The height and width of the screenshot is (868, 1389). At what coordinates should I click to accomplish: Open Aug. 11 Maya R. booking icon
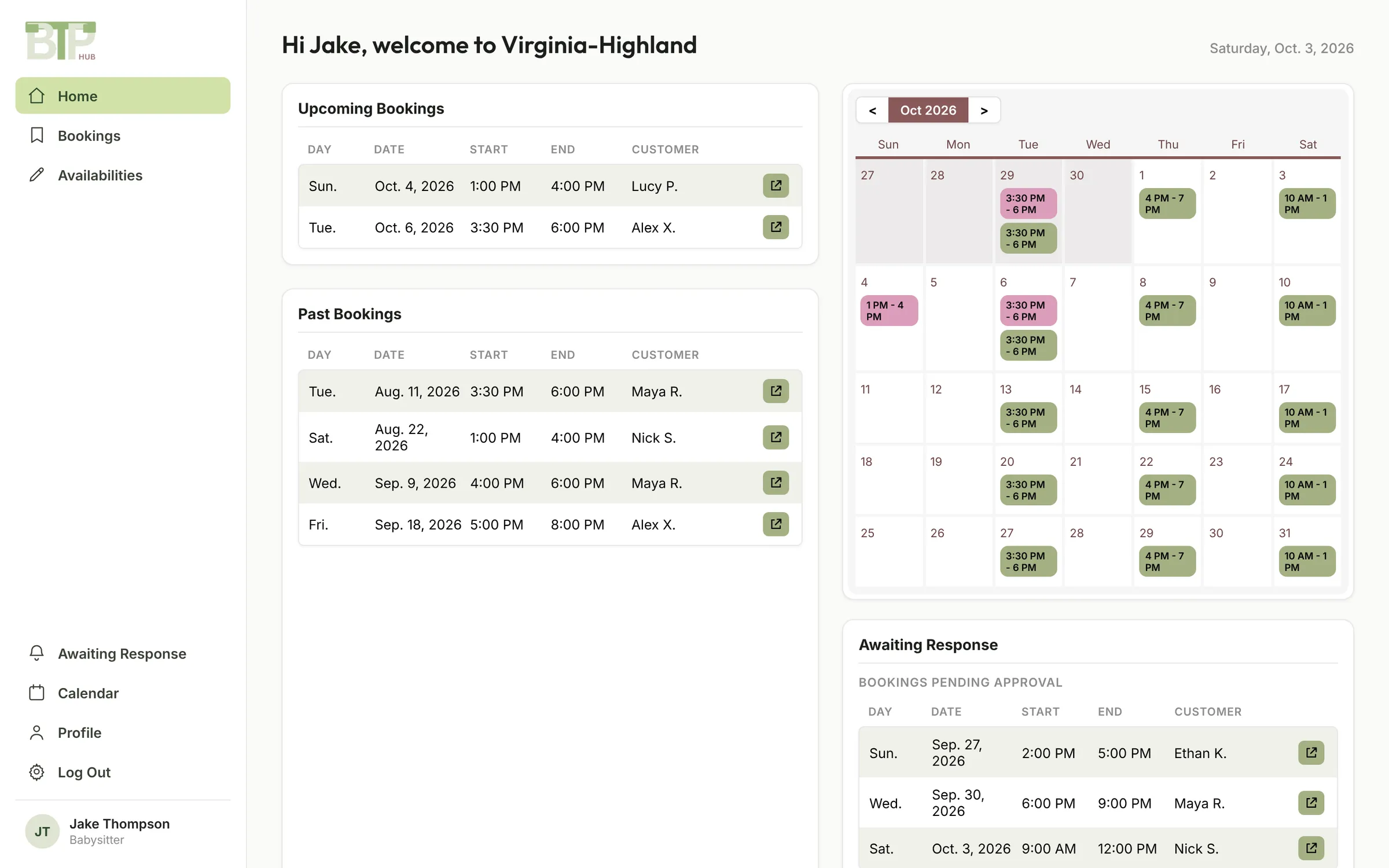click(776, 391)
